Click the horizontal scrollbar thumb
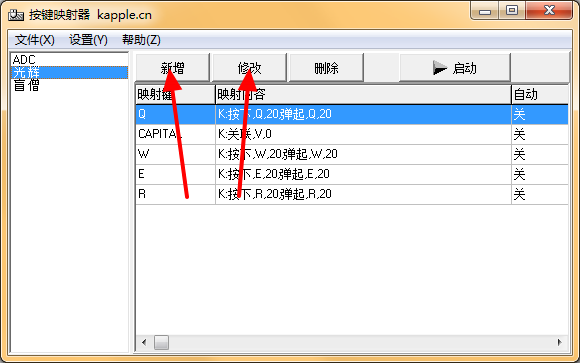The height and width of the screenshot is (363, 580). coord(161,342)
